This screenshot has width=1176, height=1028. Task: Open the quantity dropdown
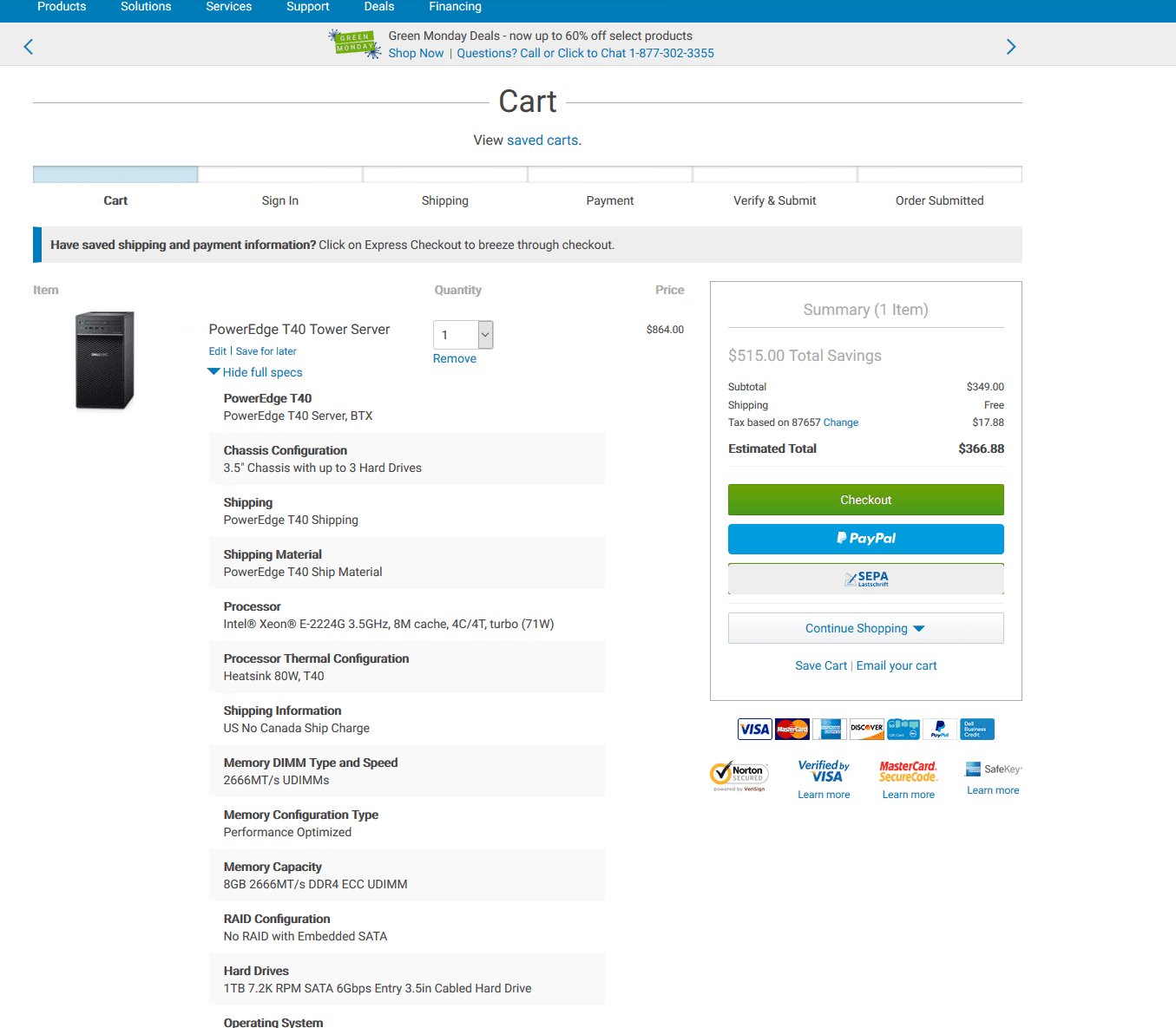tap(463, 335)
